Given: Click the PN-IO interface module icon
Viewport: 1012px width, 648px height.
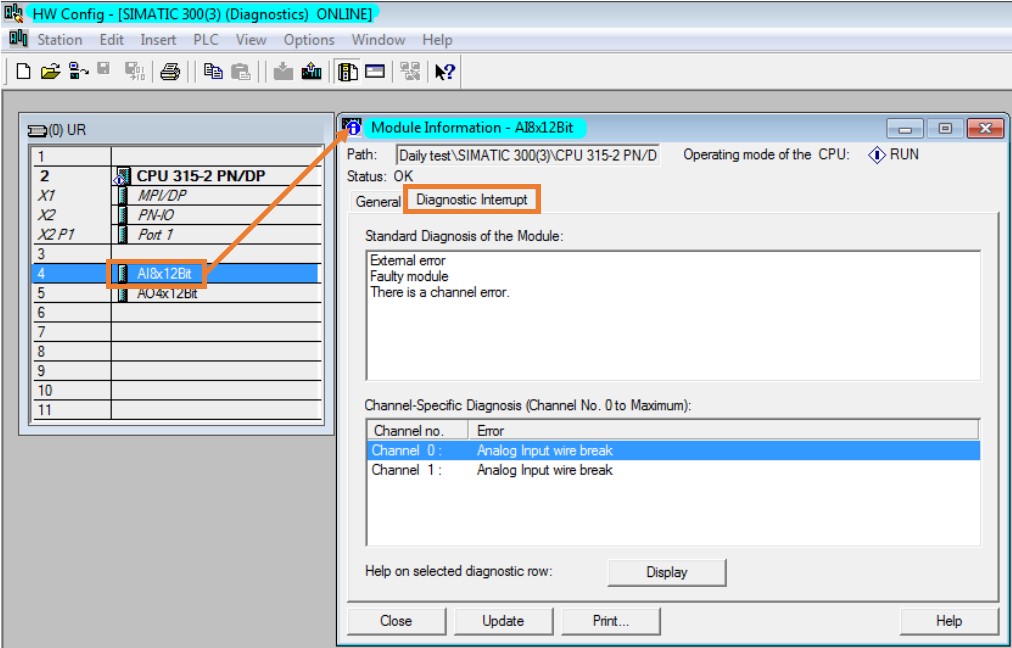Looking at the screenshot, I should [x=123, y=215].
